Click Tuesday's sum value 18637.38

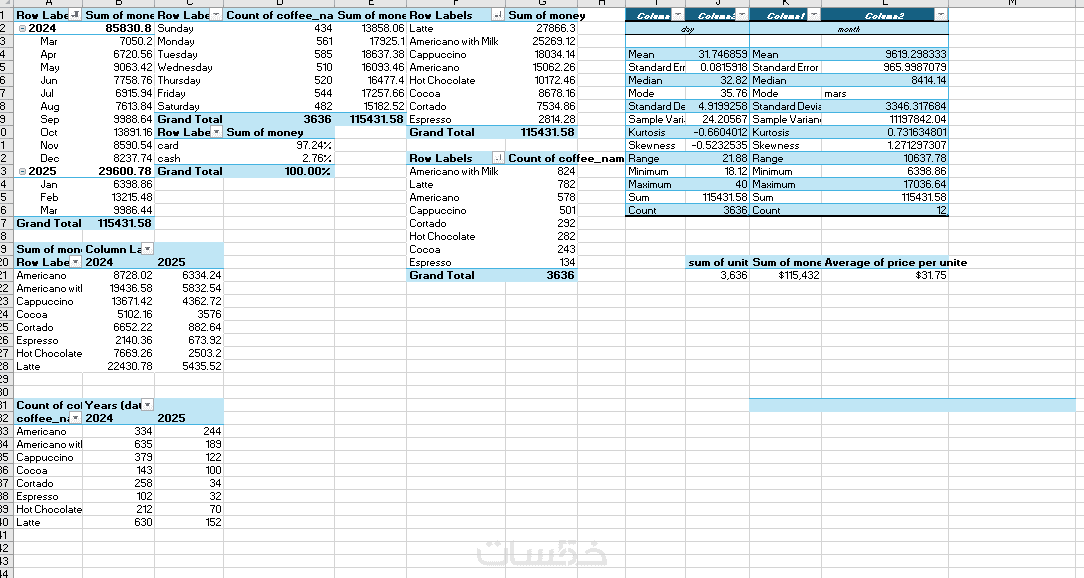pos(371,54)
